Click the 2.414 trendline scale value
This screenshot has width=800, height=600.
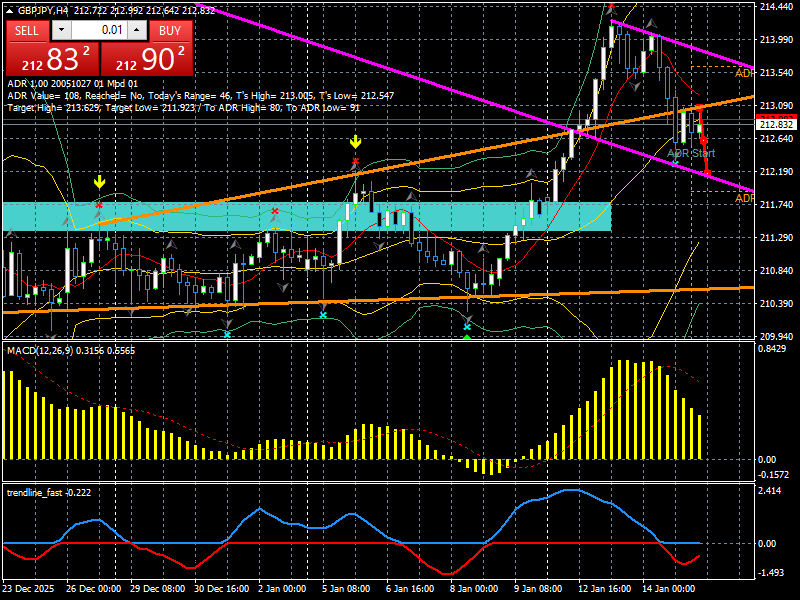click(x=770, y=491)
